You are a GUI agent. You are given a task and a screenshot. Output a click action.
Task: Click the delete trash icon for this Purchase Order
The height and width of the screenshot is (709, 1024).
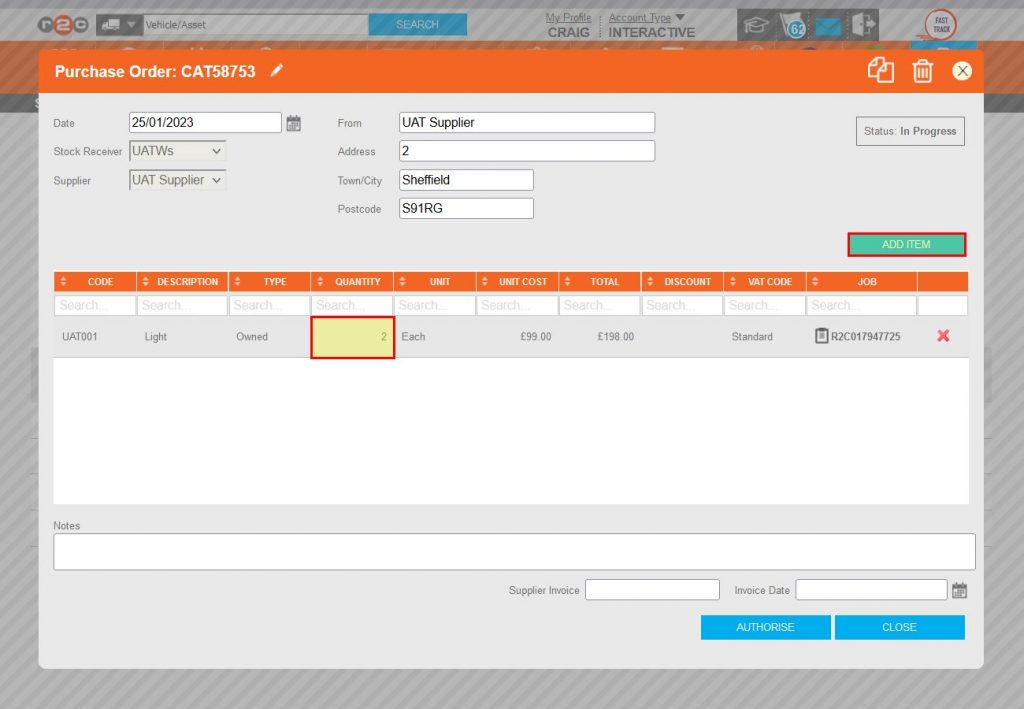pos(922,70)
